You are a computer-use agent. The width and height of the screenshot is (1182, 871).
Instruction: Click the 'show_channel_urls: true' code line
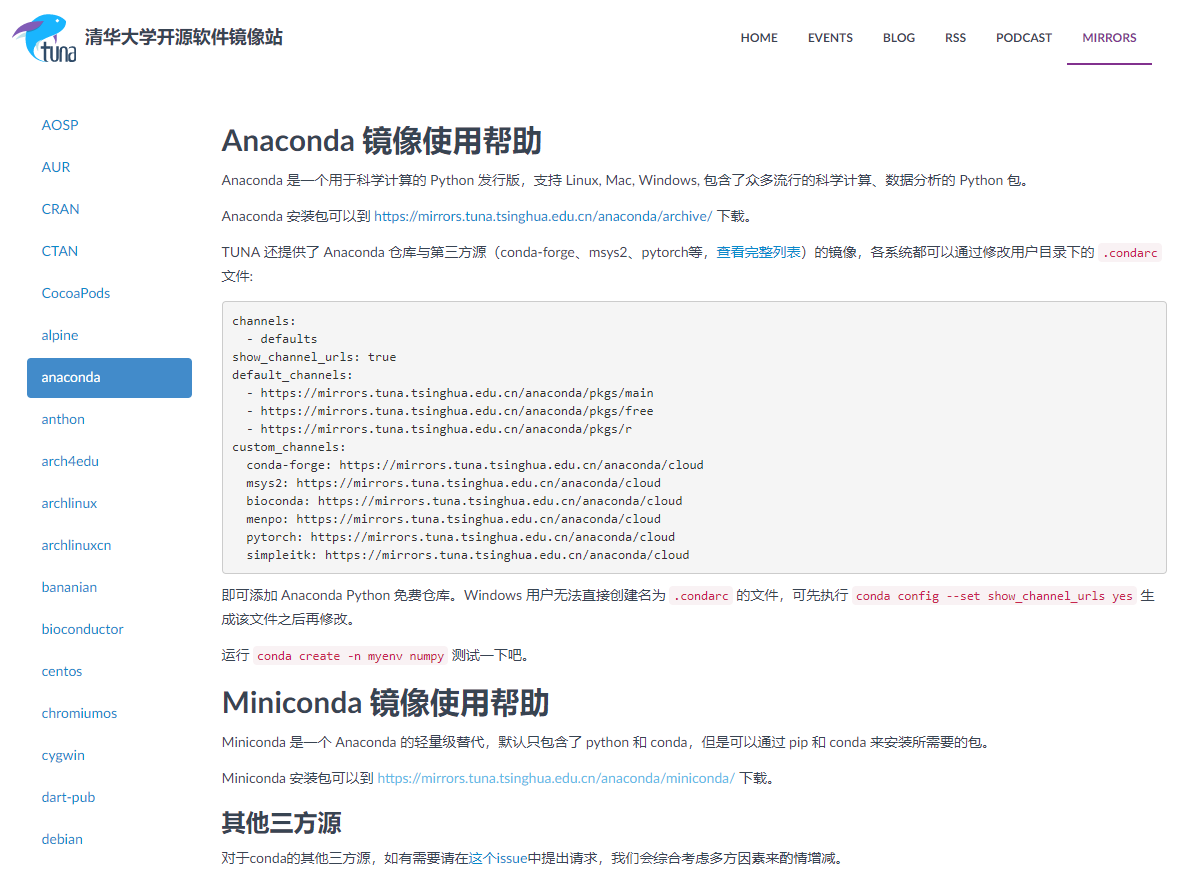click(314, 357)
